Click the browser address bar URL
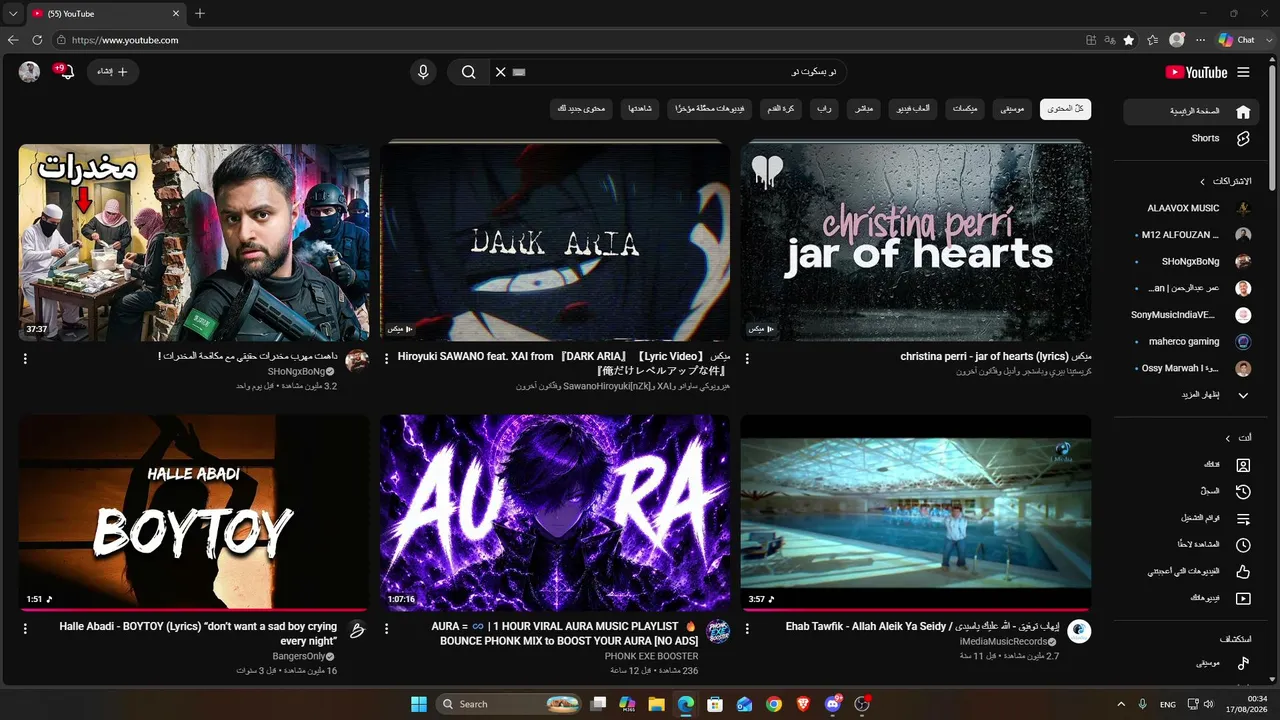The height and width of the screenshot is (720, 1280). click(x=125, y=40)
